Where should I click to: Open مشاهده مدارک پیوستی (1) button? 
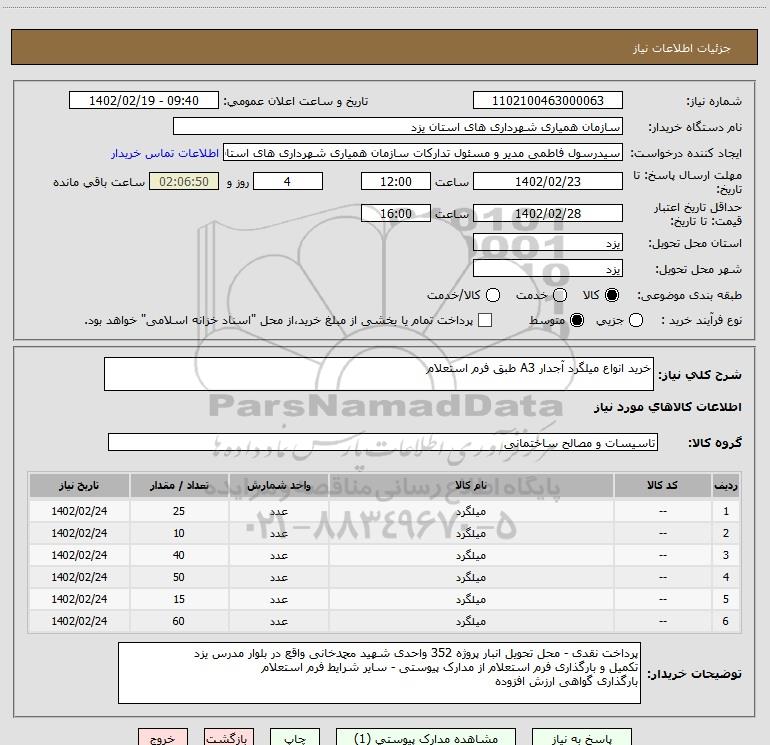coord(426,738)
